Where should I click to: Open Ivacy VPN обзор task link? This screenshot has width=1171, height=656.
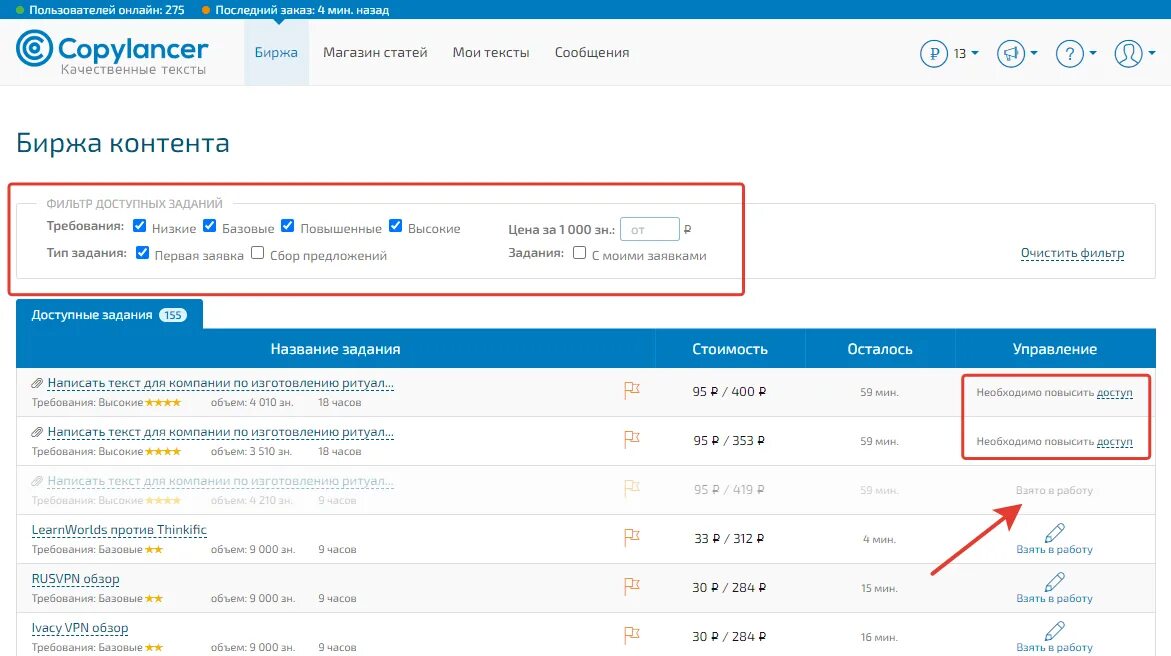pyautogui.click(x=80, y=628)
